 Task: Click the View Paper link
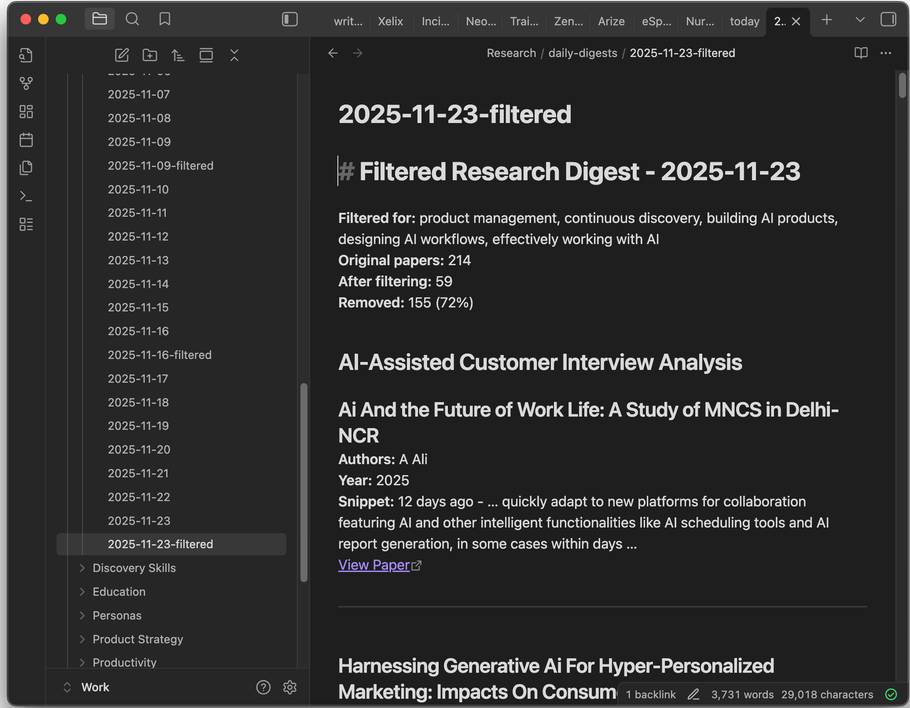click(x=373, y=564)
